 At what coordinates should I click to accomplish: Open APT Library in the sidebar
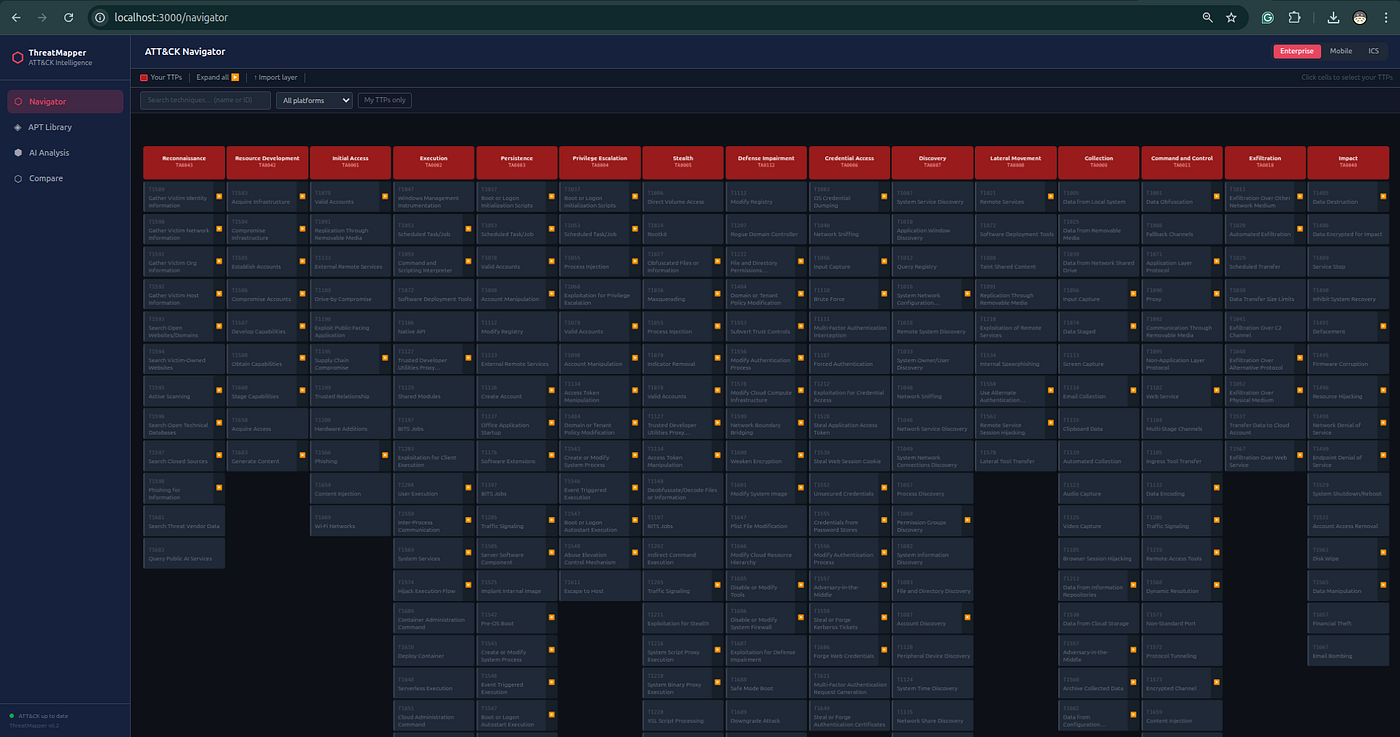click(x=65, y=127)
